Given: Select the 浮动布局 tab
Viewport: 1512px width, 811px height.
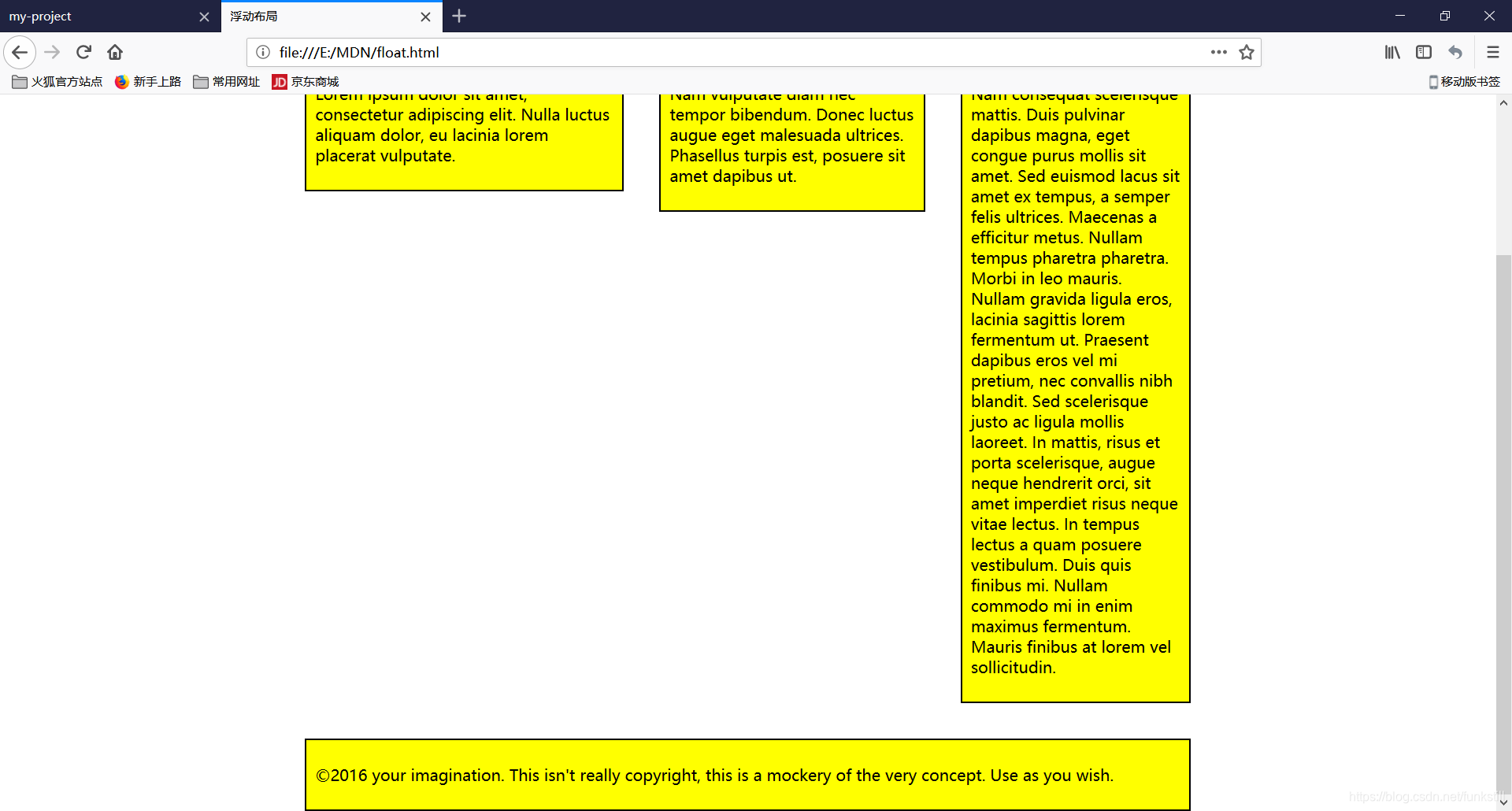Looking at the screenshot, I should click(332, 17).
